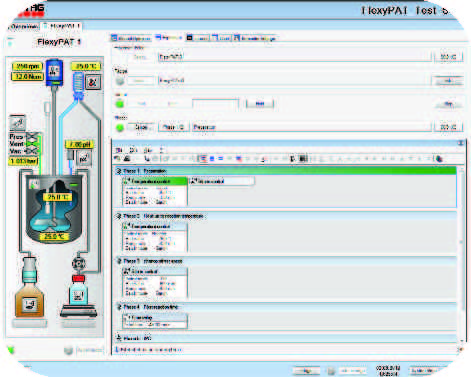Switch to the FlexyPAT 1 tab
This screenshot has width=471, height=377.
tap(62, 26)
